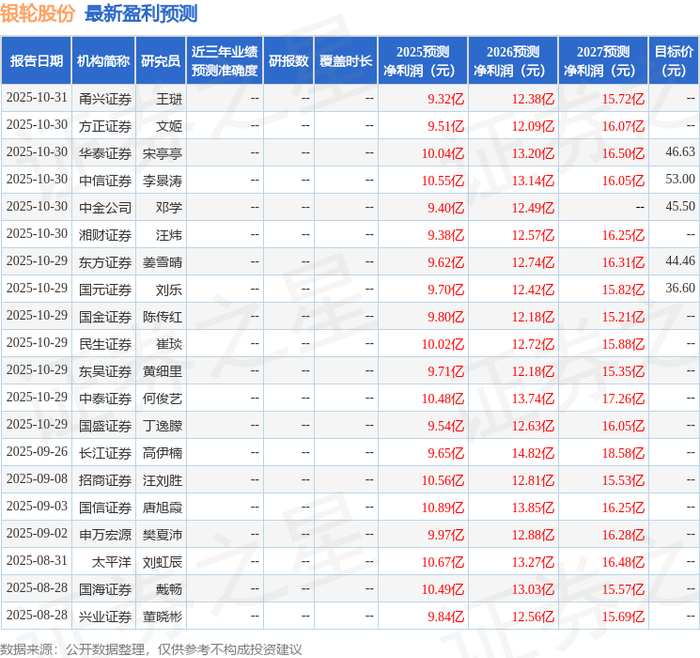This screenshot has width=700, height=658.
Task: Select the 华泰证券 institution cell
Action: pos(105,153)
